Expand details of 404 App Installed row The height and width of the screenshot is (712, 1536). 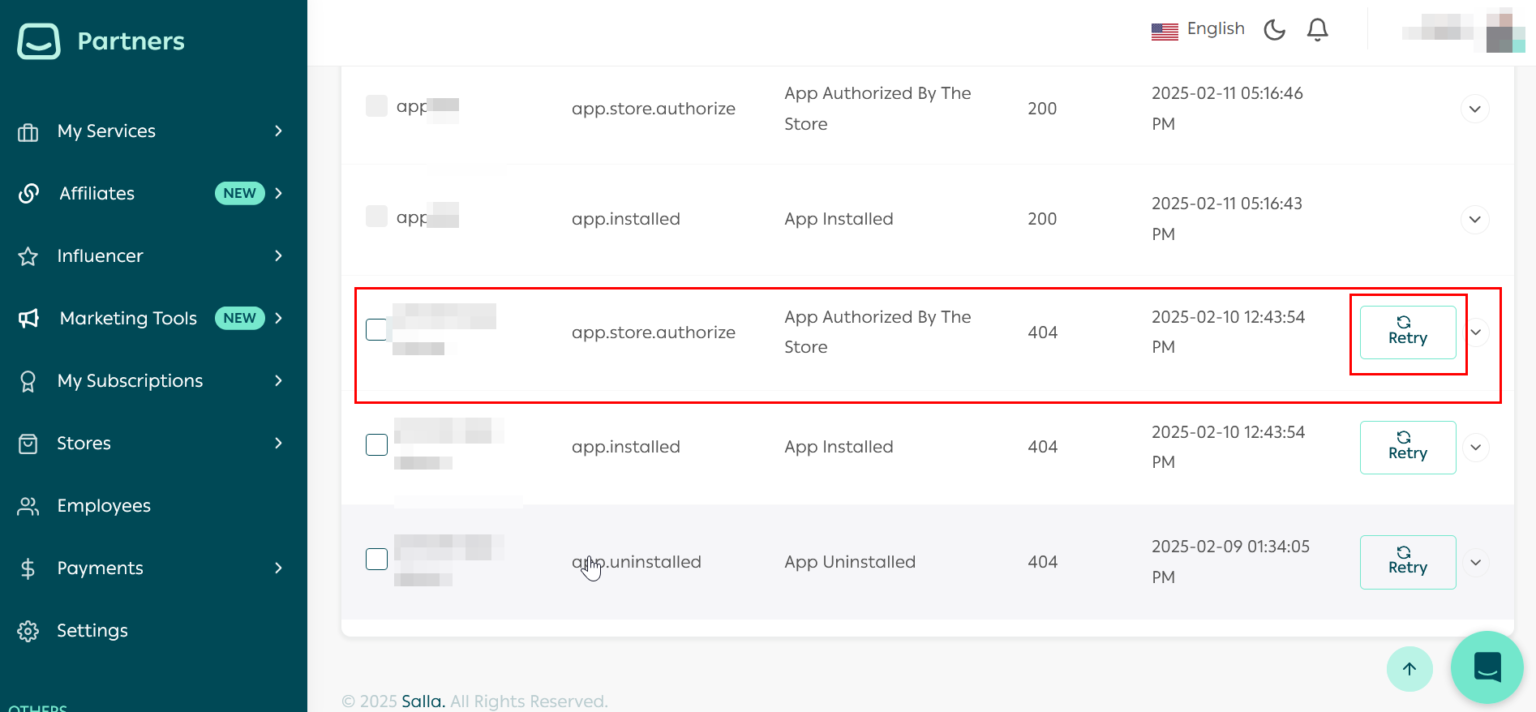[1475, 447]
